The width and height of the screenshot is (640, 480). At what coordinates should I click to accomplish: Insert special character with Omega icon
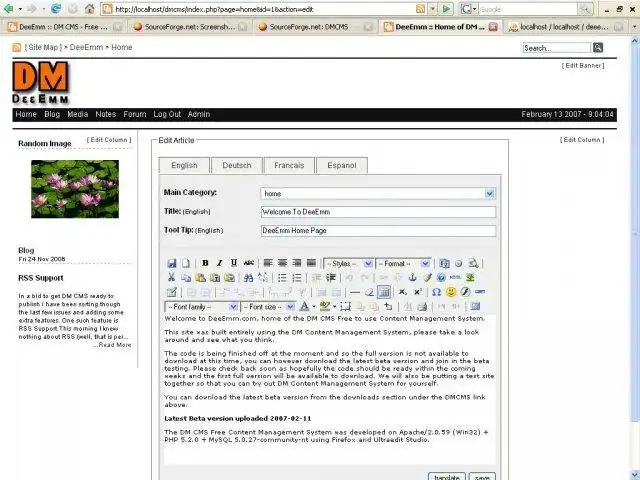436,292
